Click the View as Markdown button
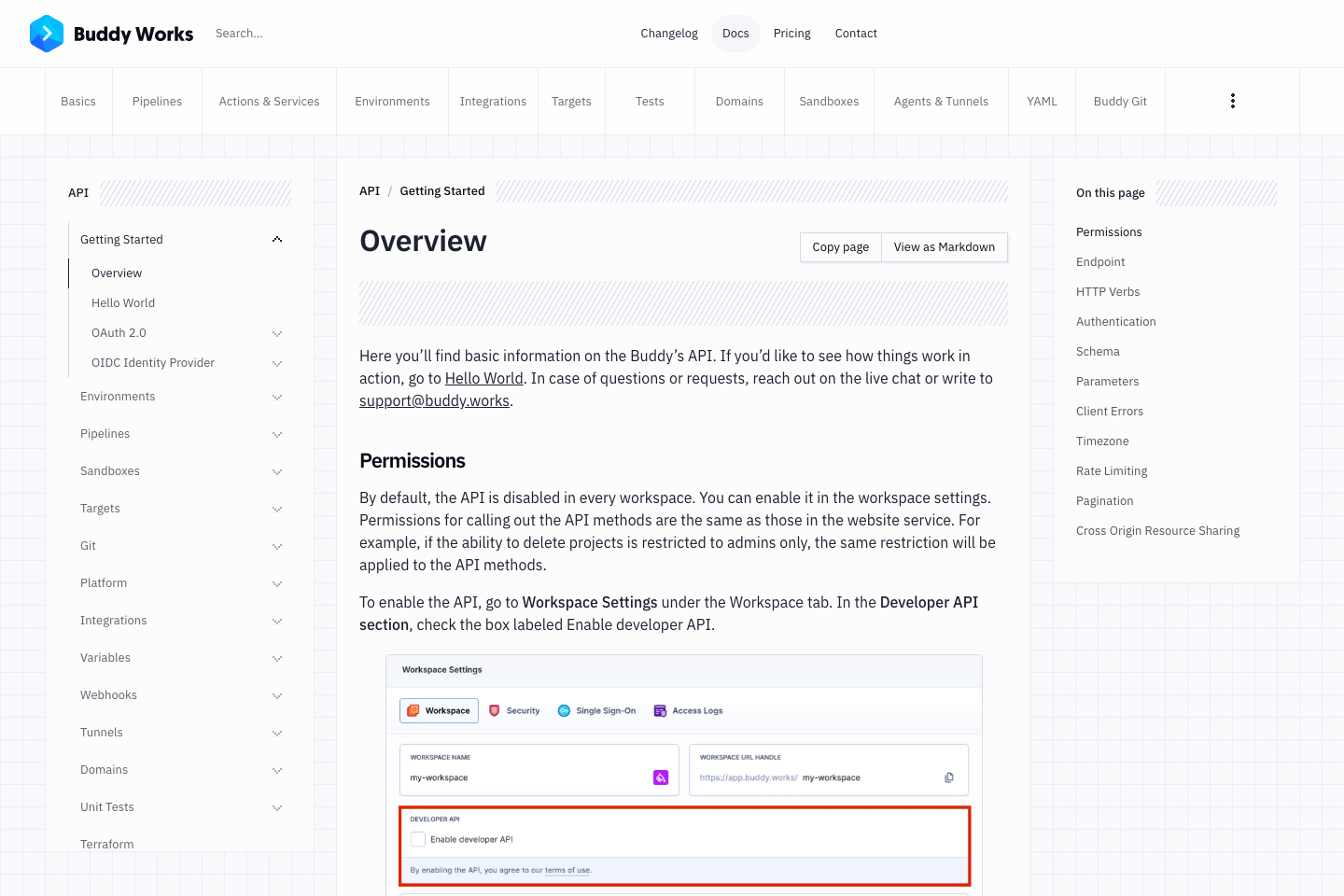Screen dimensions: 1344x896 (x=944, y=246)
